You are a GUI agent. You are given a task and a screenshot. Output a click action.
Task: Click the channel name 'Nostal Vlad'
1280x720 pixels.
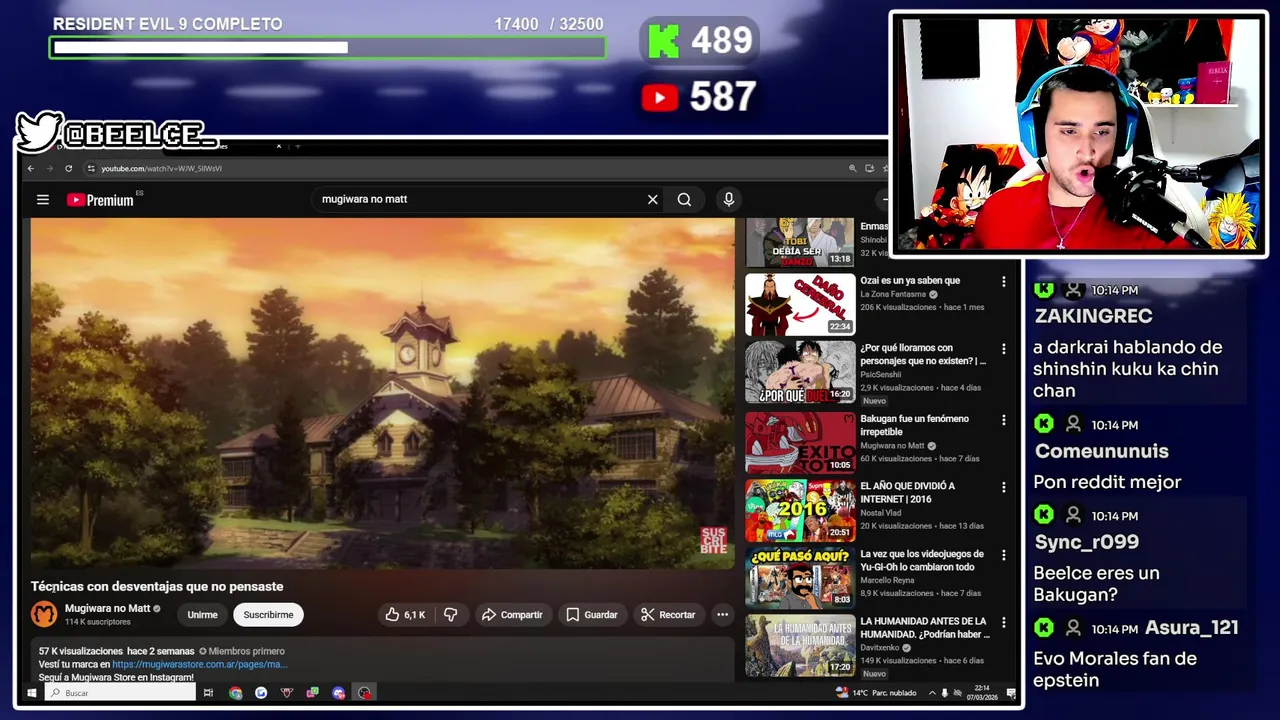tap(882, 513)
